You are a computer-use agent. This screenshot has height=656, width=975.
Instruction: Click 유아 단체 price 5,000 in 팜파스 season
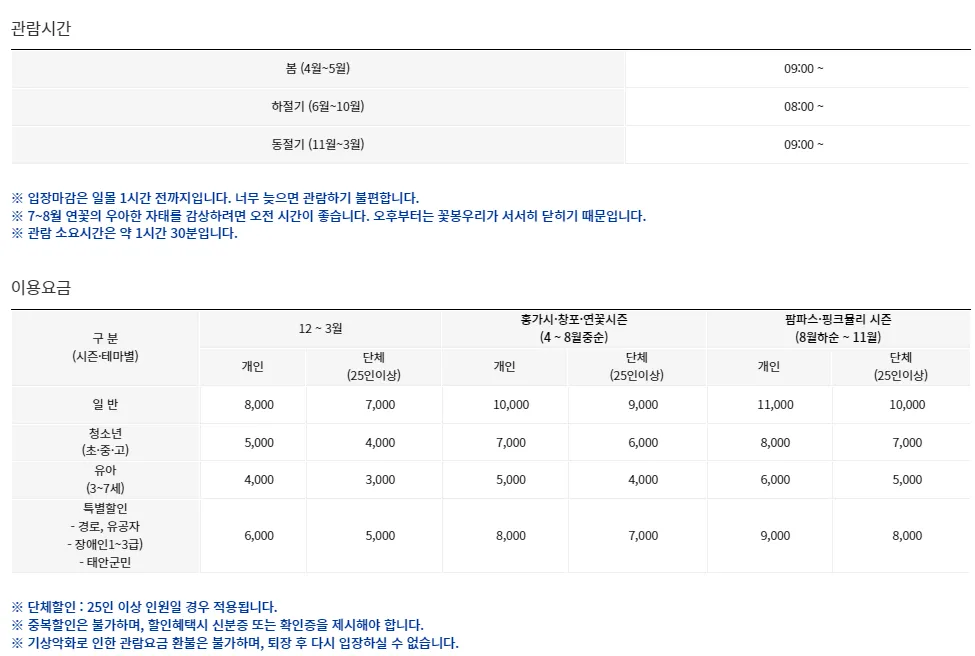[x=907, y=480]
